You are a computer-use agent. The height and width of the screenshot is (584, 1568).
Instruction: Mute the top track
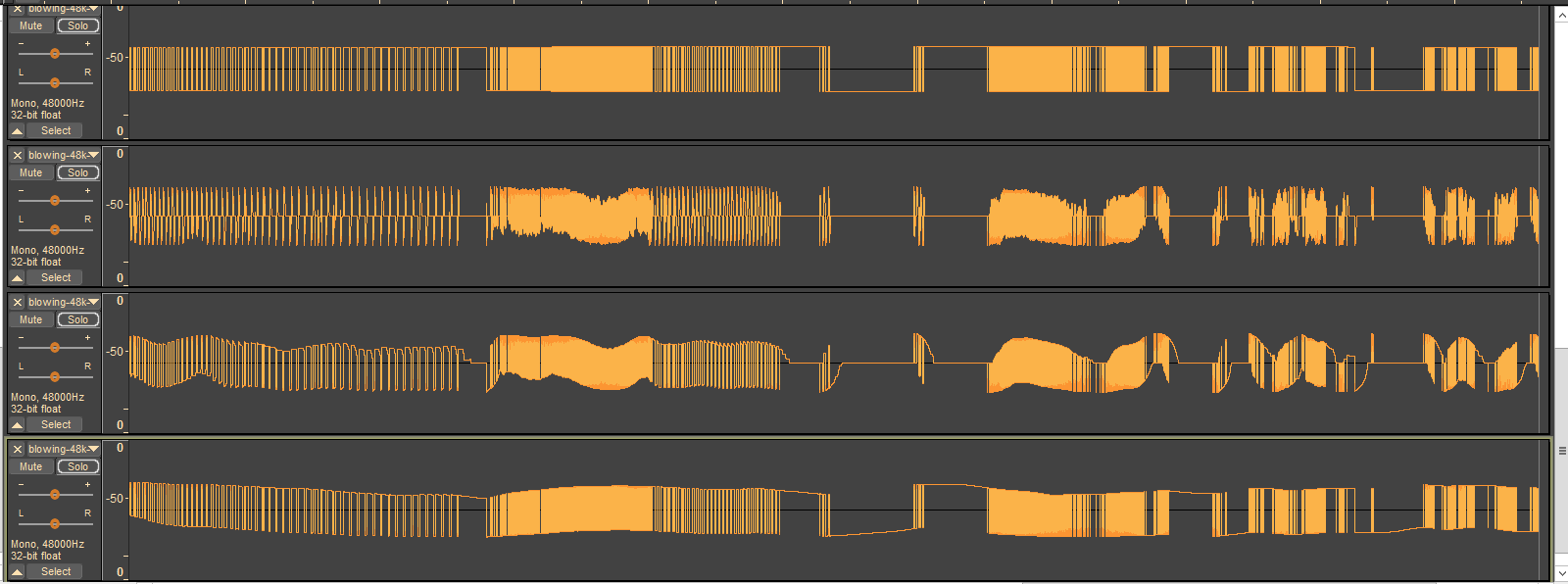pyautogui.click(x=31, y=25)
